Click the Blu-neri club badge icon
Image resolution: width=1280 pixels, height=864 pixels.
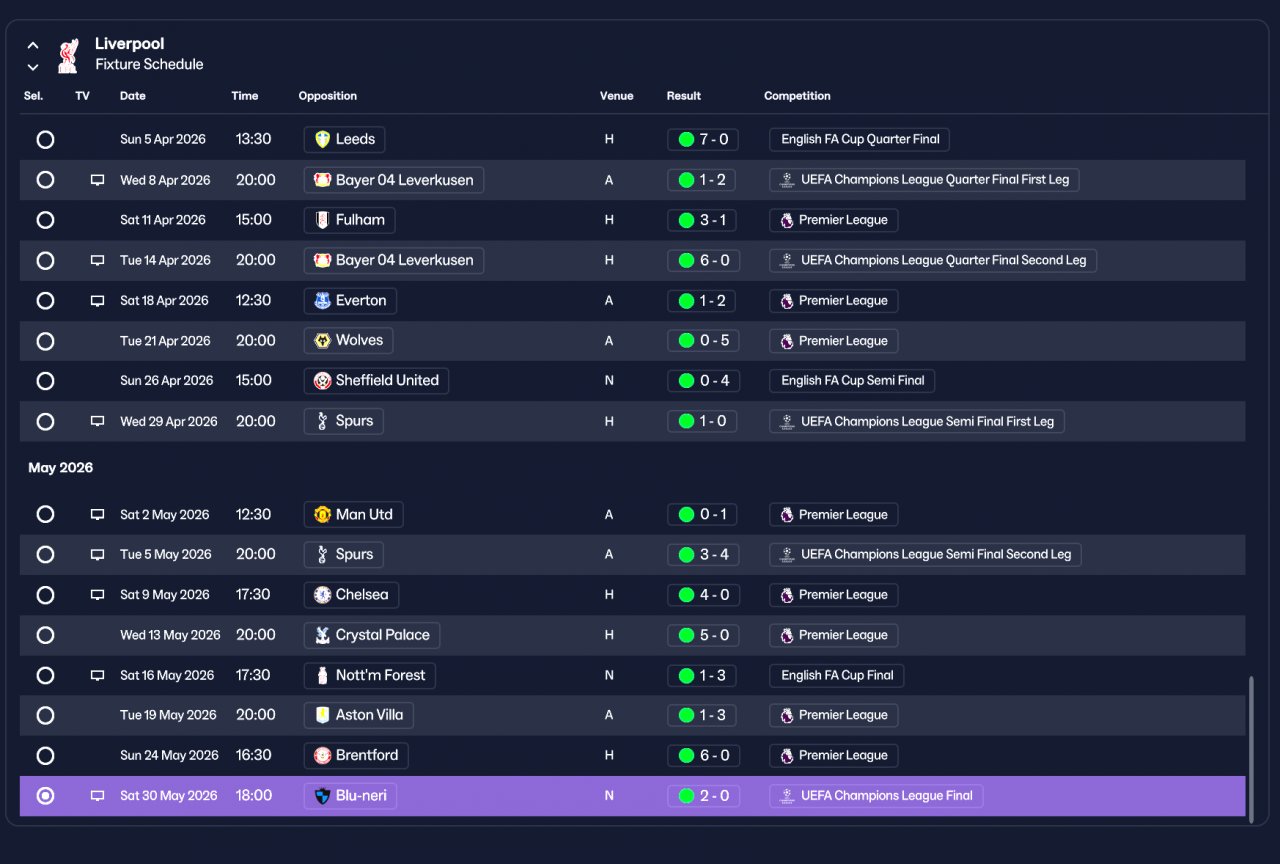[322, 796]
